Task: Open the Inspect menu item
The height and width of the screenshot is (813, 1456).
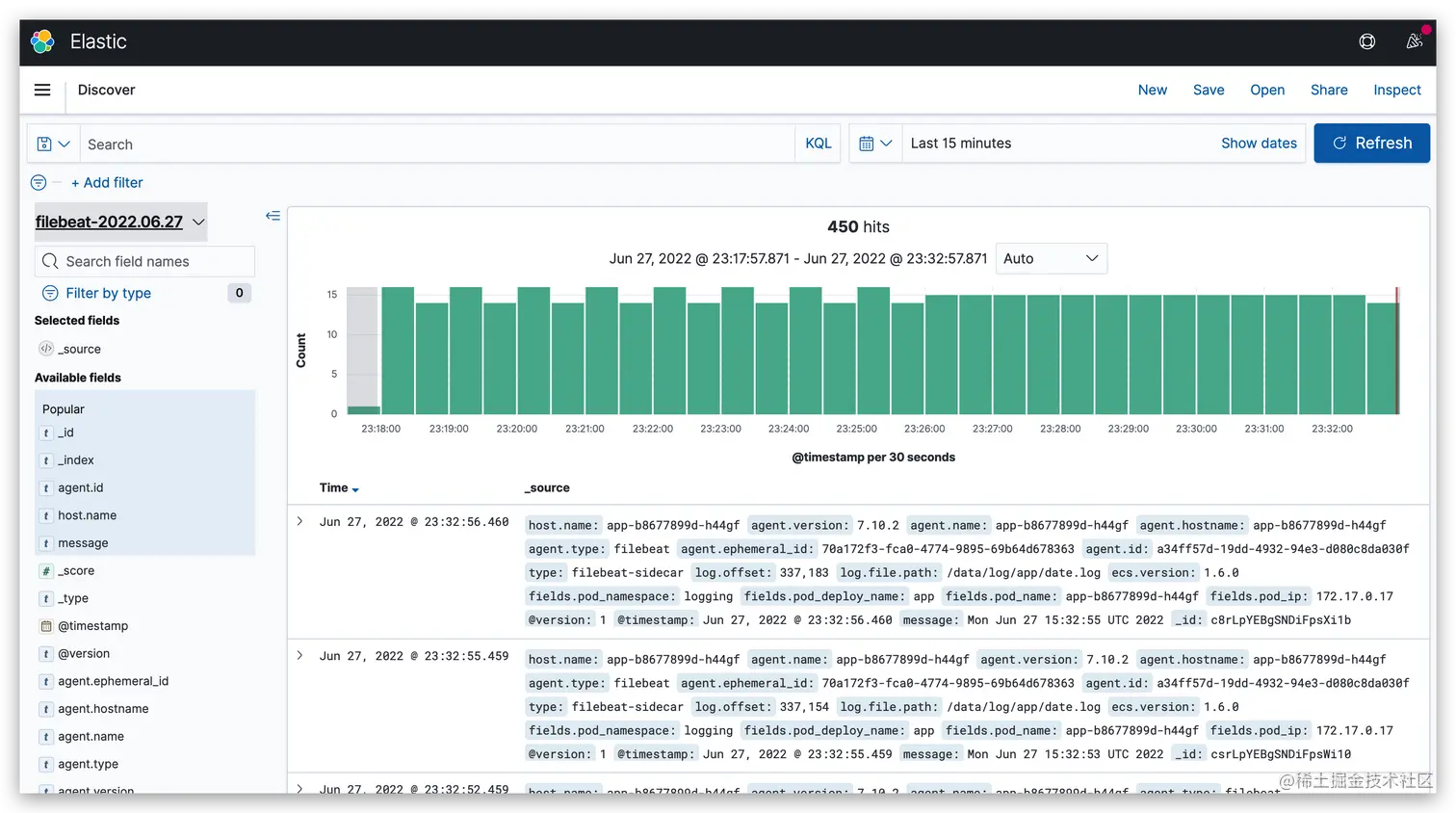Action: click(x=1396, y=90)
